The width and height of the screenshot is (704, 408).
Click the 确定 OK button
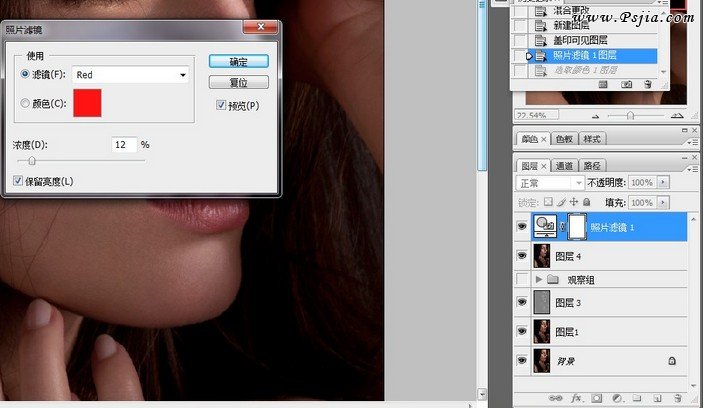point(238,61)
